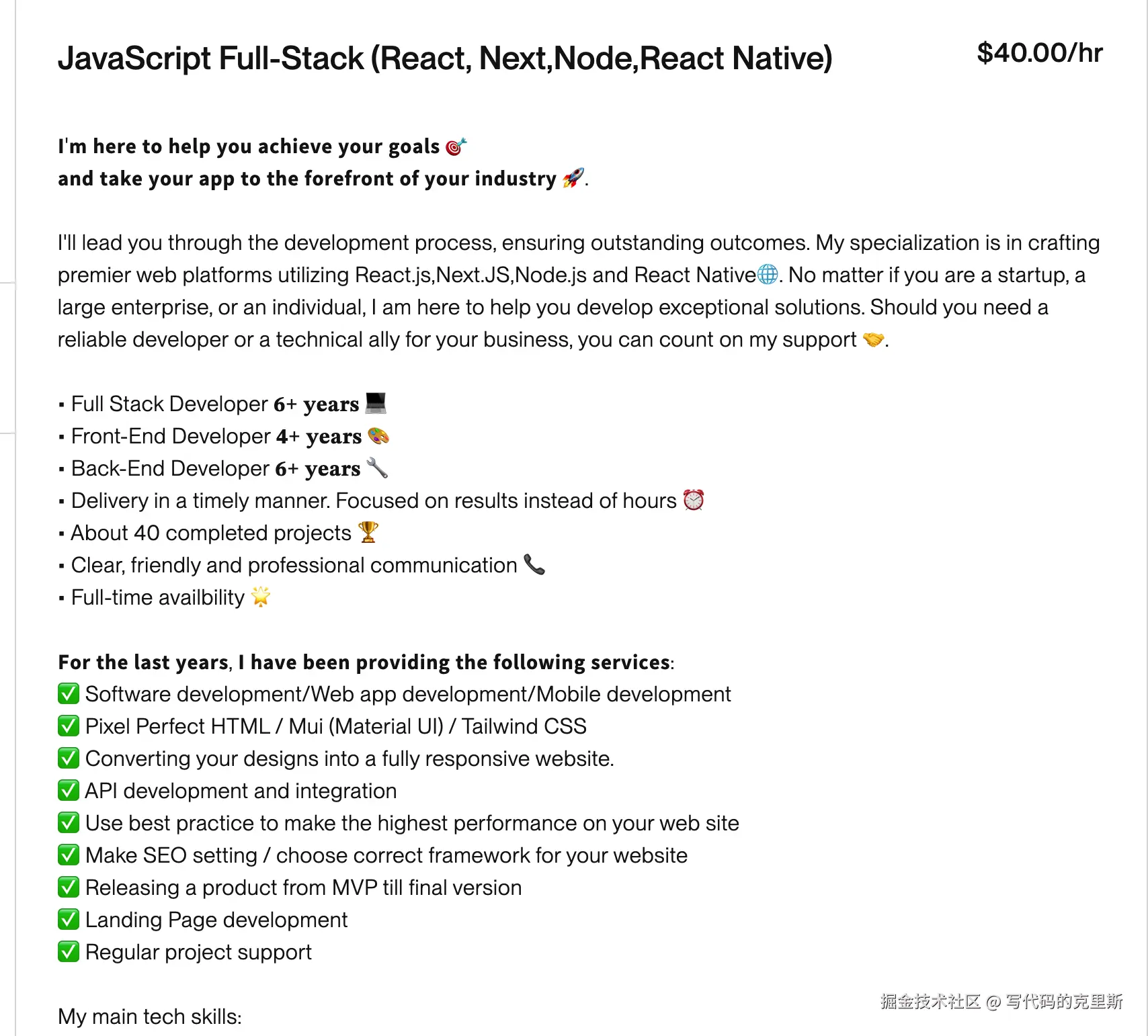
Task: Click the $40.00/hr hourly rate
Action: coord(1039,52)
